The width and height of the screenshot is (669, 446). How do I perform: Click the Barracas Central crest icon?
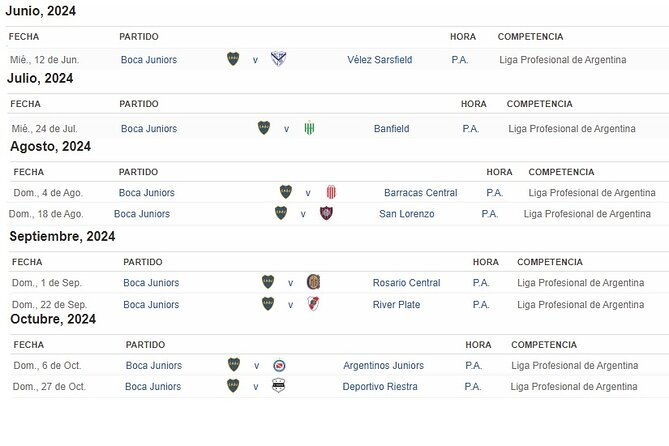[x=331, y=192]
